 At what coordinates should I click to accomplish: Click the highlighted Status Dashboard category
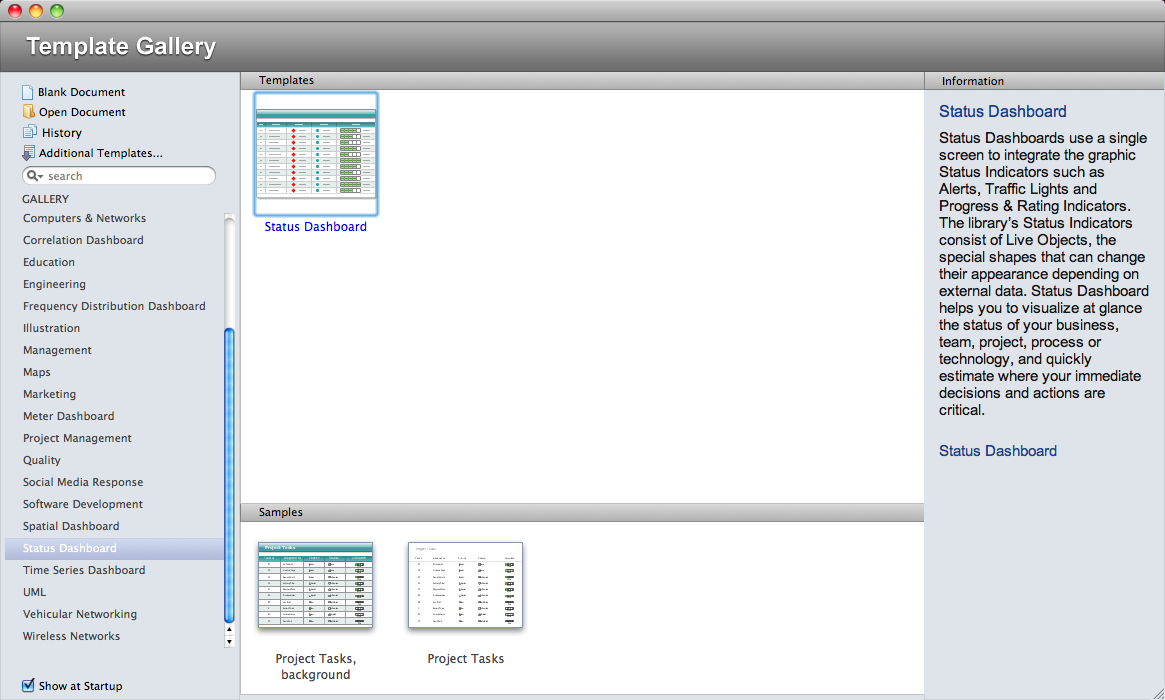(114, 548)
